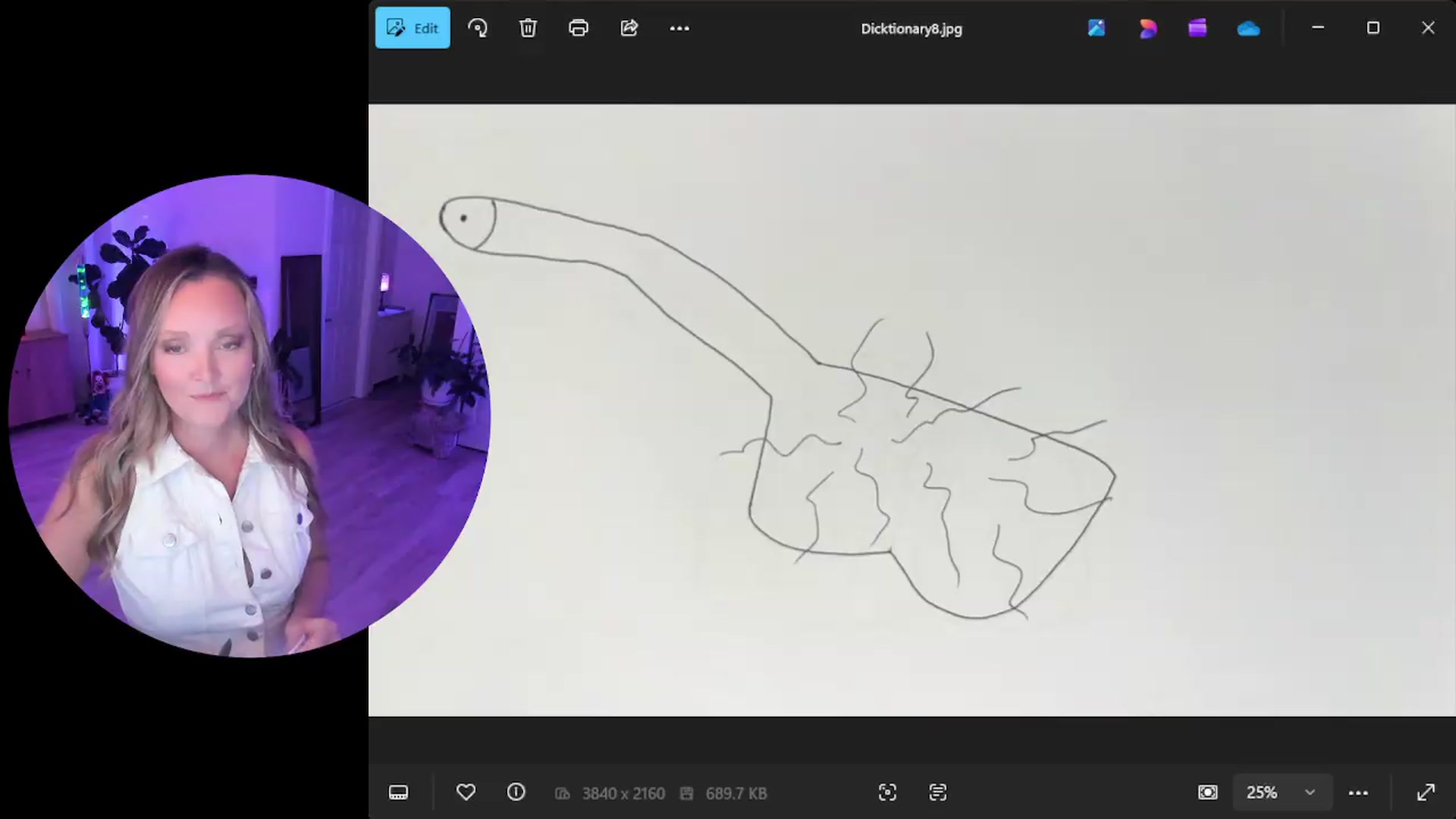Open the Clipchamp app icon
The height and width of the screenshot is (819, 1456).
pos(1197,28)
